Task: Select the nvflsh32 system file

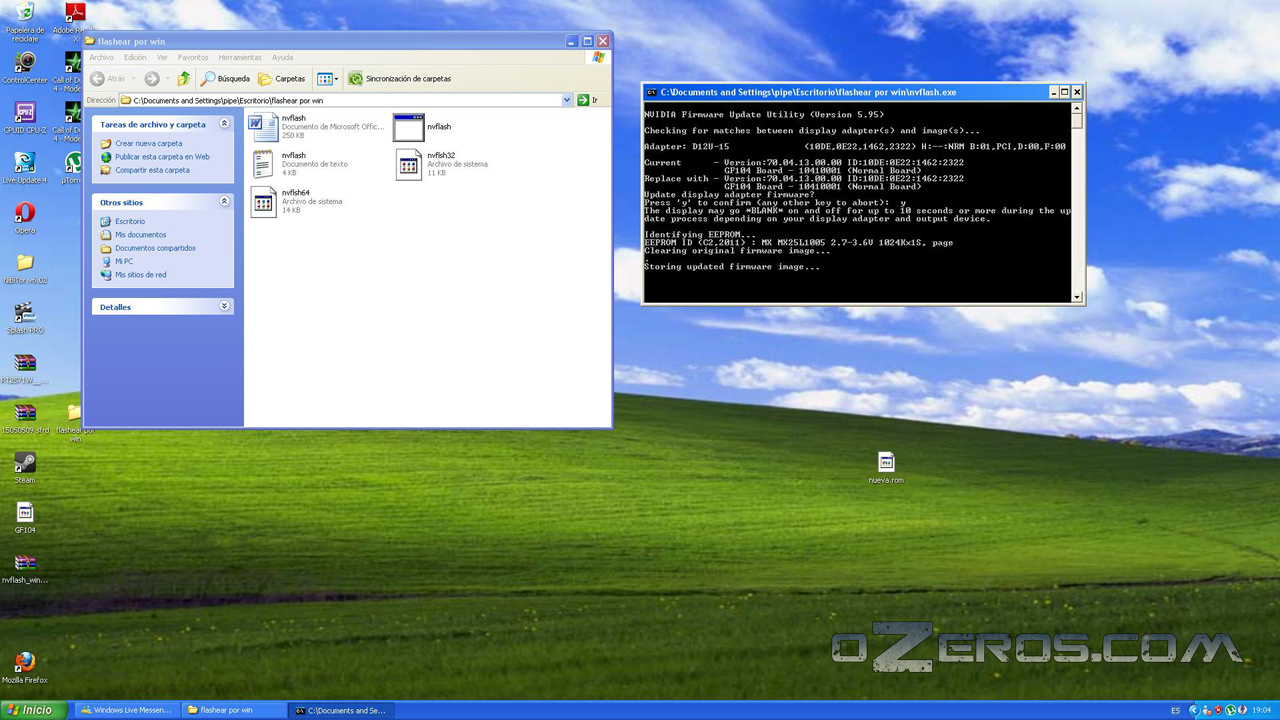Action: (x=408, y=164)
